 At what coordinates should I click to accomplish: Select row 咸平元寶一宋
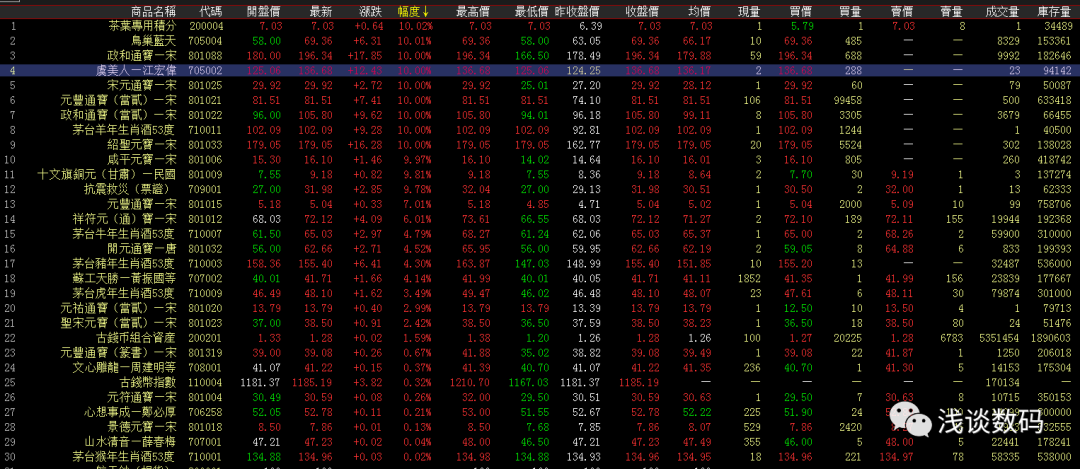[x=540, y=159]
